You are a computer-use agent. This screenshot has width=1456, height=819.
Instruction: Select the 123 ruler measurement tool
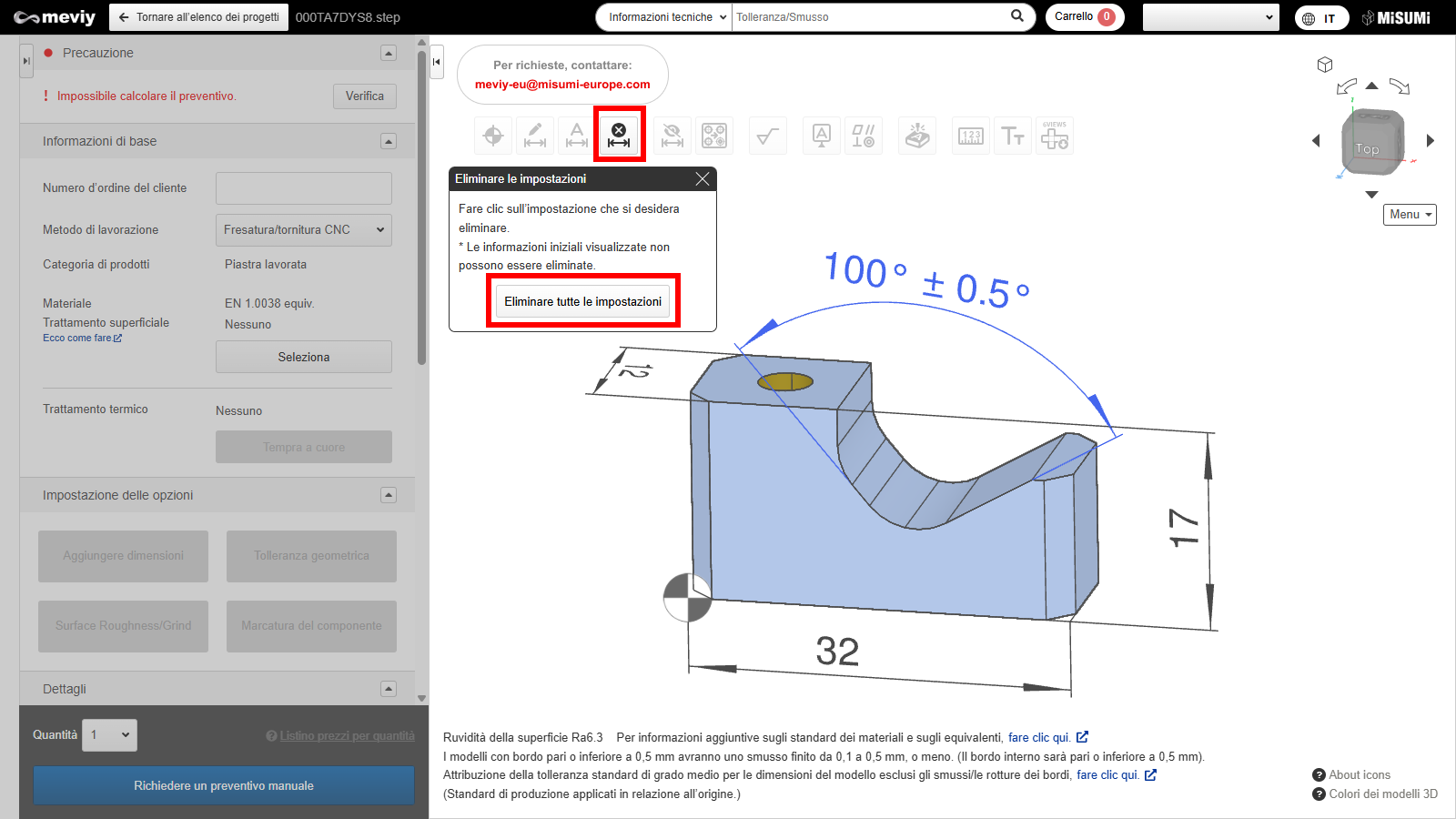tap(971, 136)
